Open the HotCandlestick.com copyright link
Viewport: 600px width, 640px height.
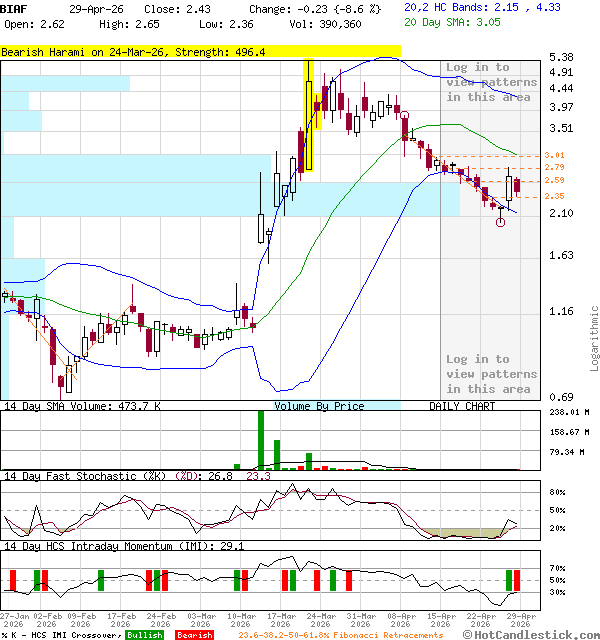tap(529, 635)
